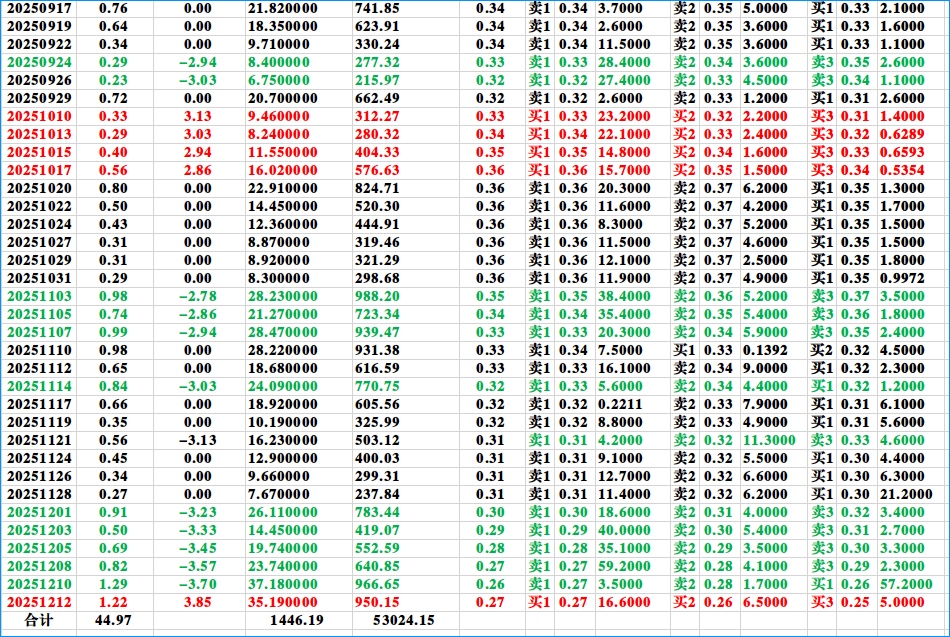
Task: Click green date 20250926
Action: coord(39,81)
